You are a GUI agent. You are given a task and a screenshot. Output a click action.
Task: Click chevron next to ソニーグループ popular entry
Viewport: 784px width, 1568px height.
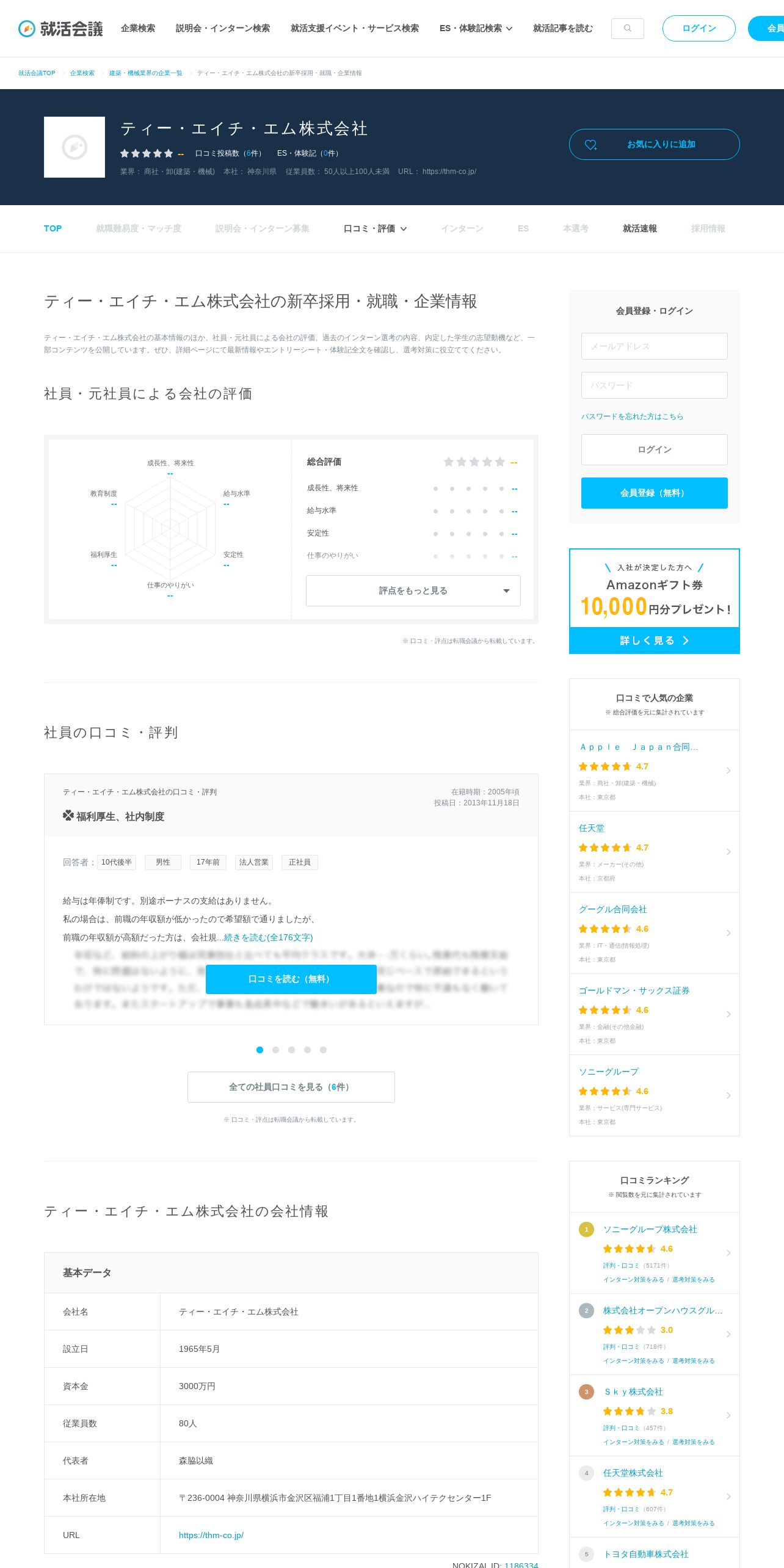[728, 1095]
